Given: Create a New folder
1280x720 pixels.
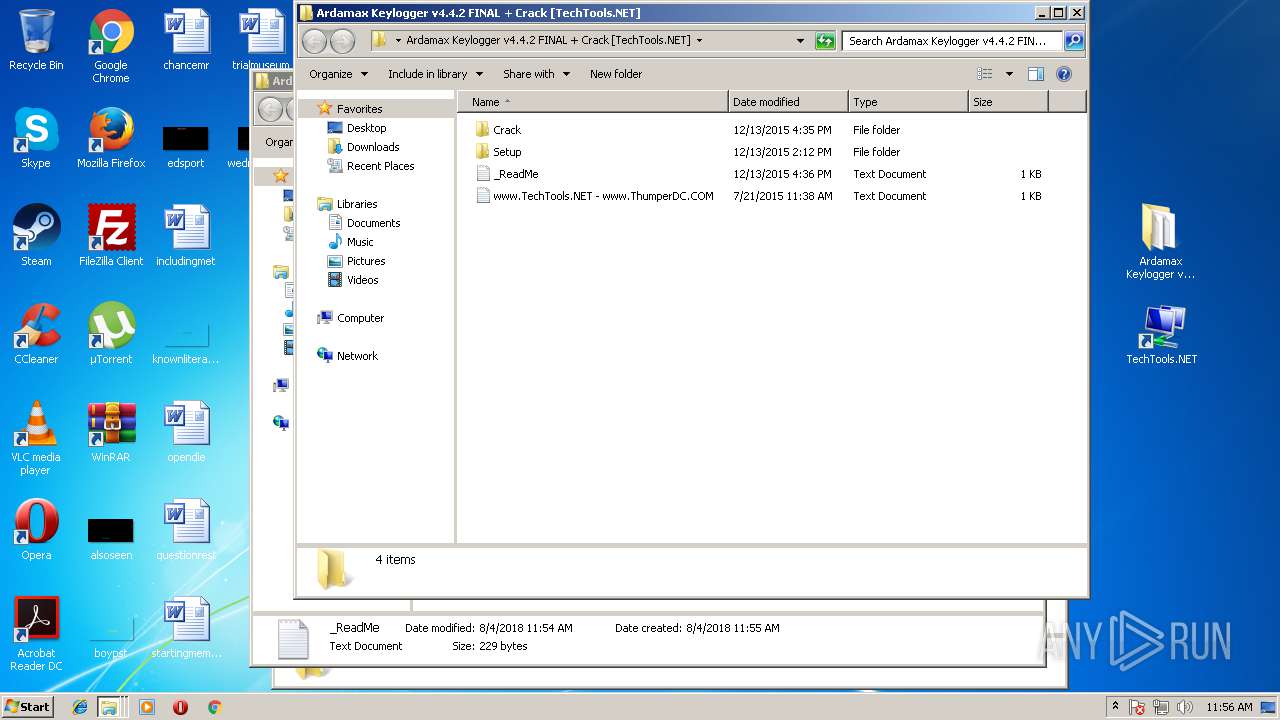Looking at the screenshot, I should coord(616,74).
